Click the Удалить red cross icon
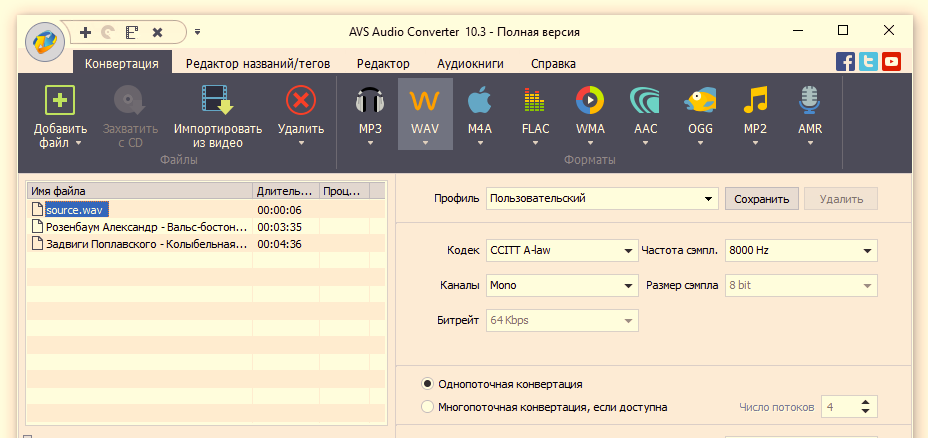 [x=301, y=100]
